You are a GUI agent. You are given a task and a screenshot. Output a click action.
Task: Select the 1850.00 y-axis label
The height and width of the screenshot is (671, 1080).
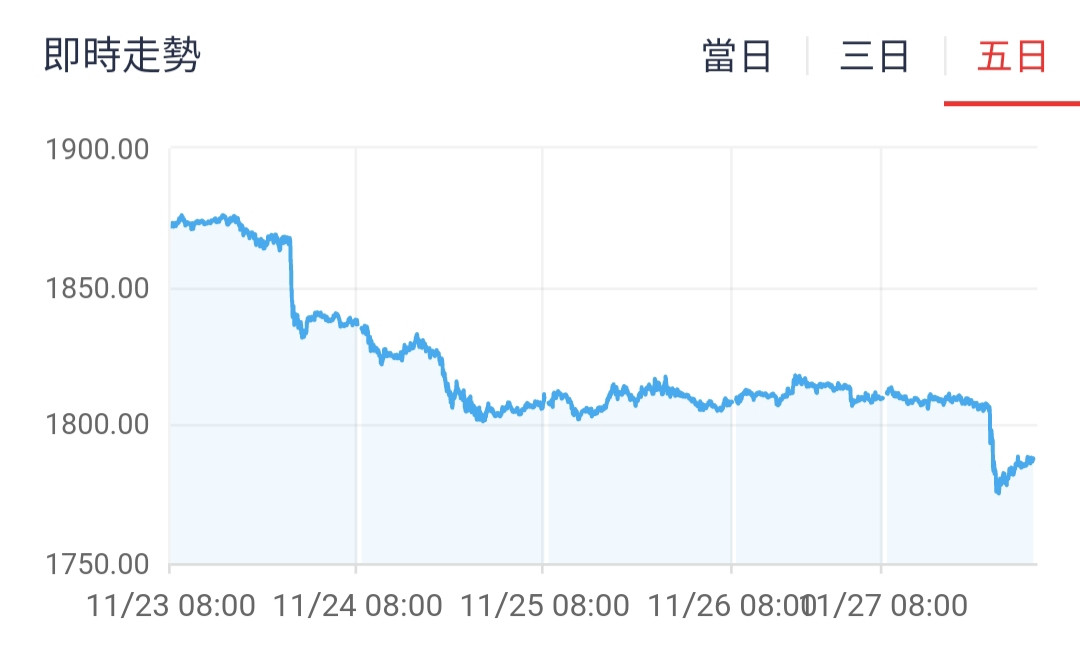(98, 289)
